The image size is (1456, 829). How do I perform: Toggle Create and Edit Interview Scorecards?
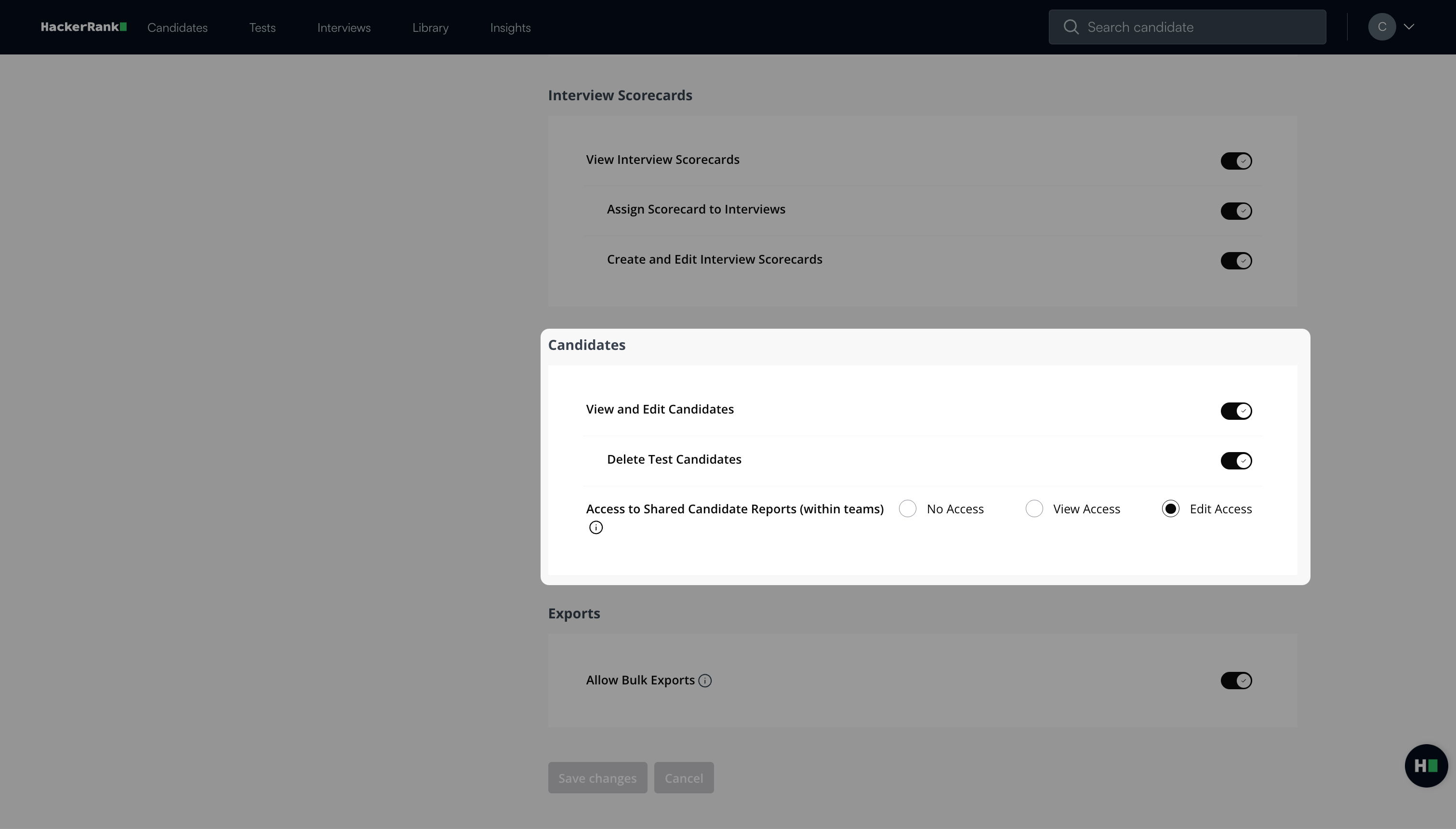(x=1236, y=261)
